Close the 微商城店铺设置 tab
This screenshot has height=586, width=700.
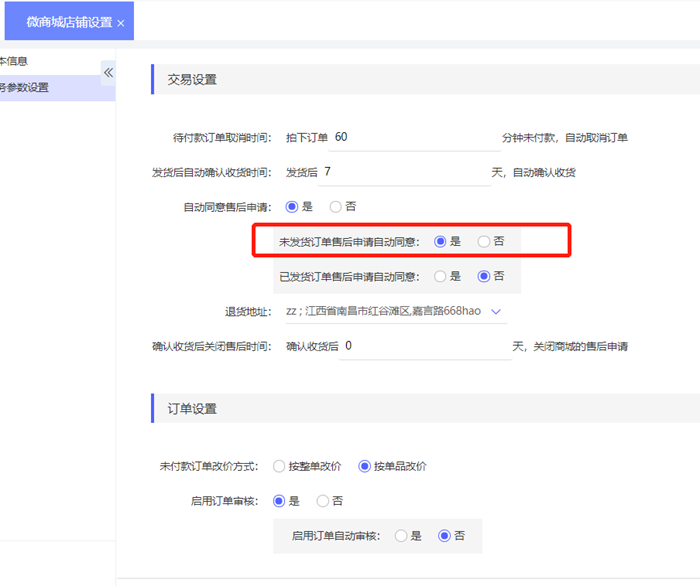(121, 22)
